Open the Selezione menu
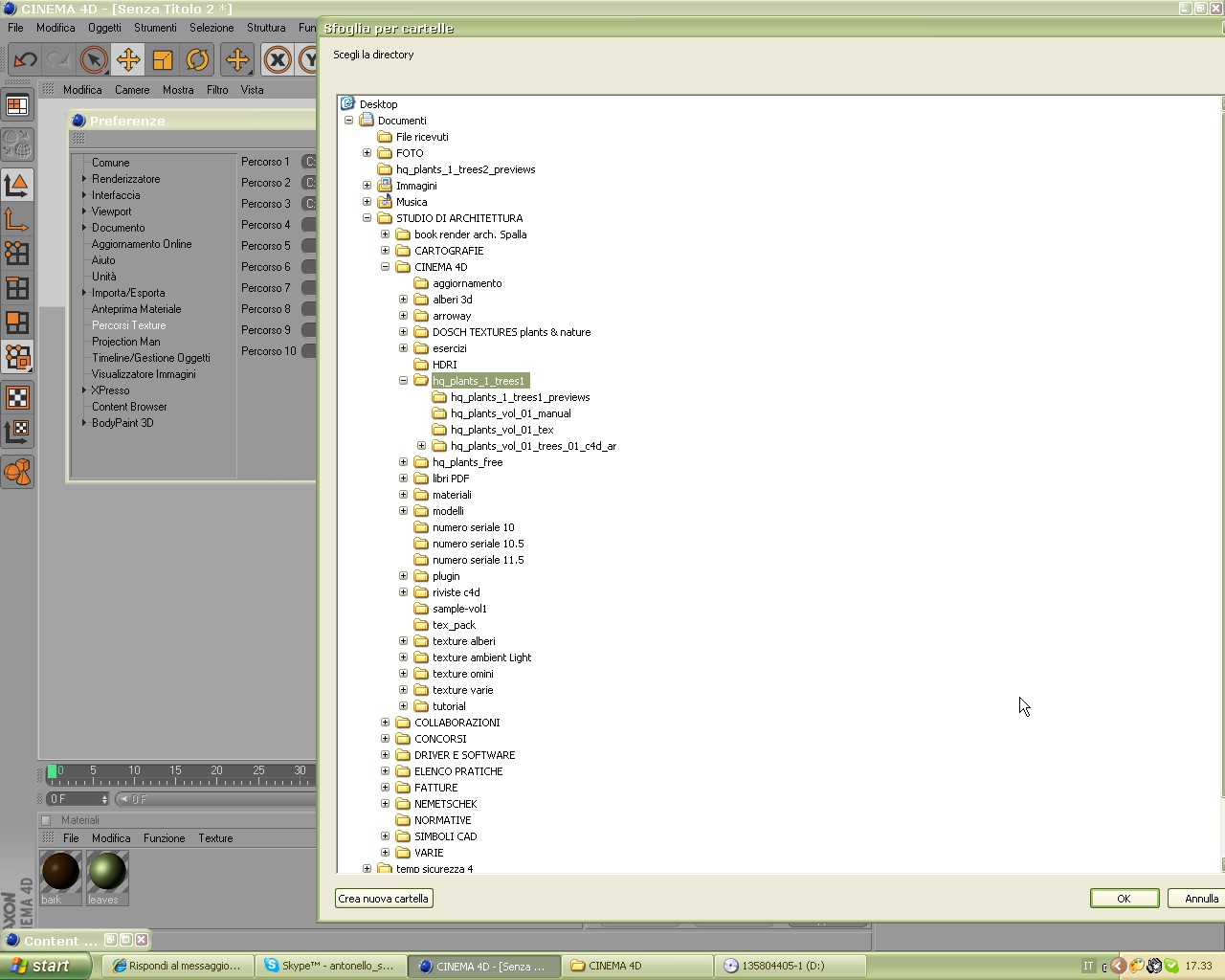Image resolution: width=1225 pixels, height=980 pixels. [x=212, y=28]
